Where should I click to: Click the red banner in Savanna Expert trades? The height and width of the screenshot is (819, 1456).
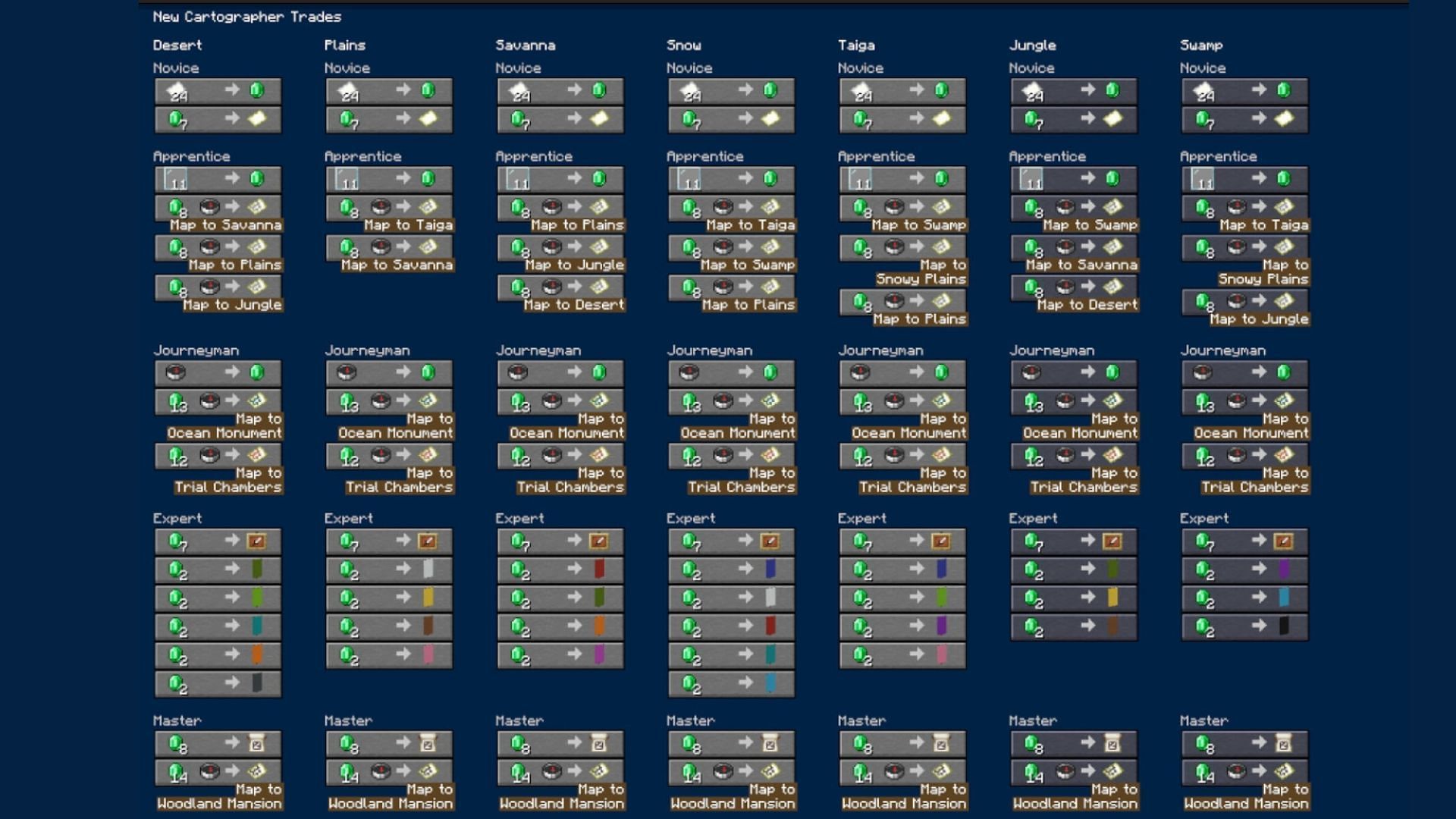(599, 569)
